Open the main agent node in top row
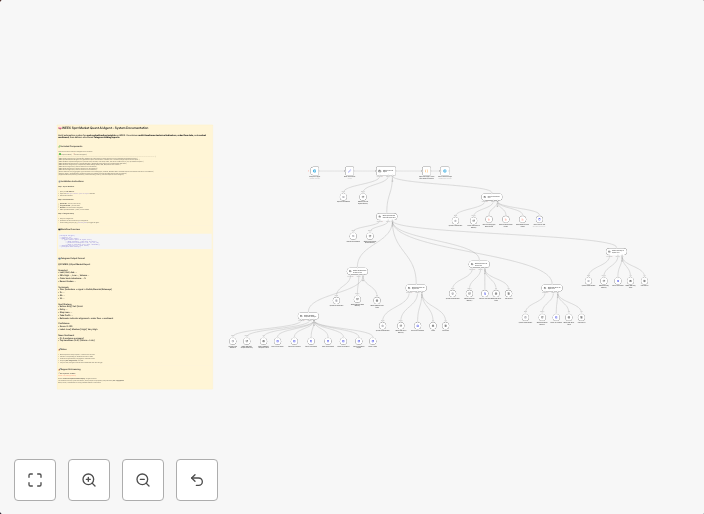This screenshot has width=704, height=514. 386,171
